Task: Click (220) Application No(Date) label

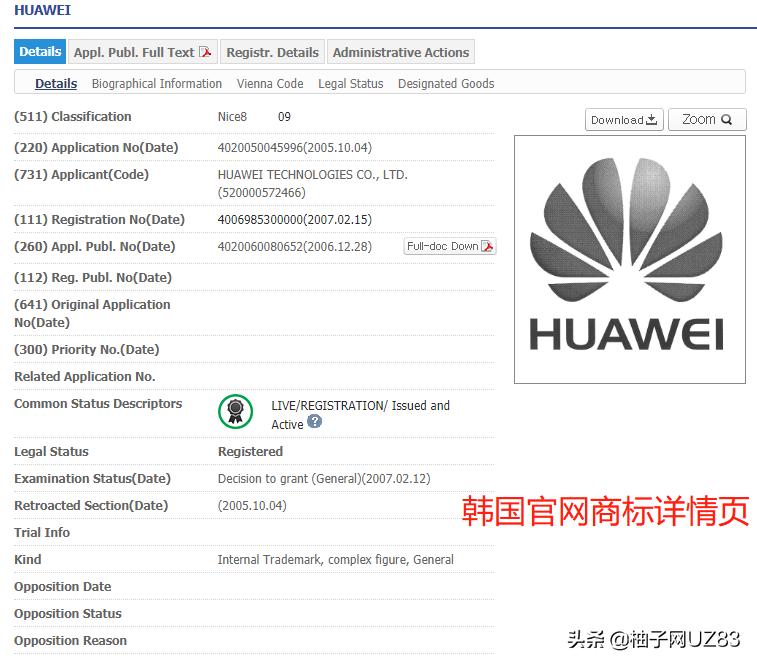Action: coord(96,148)
